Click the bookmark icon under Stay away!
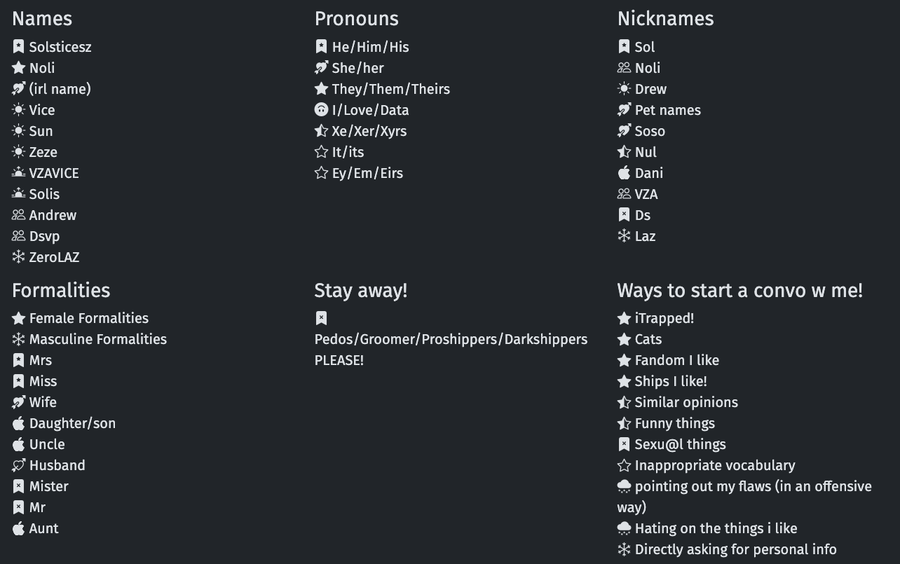900x564 pixels. pos(321,318)
